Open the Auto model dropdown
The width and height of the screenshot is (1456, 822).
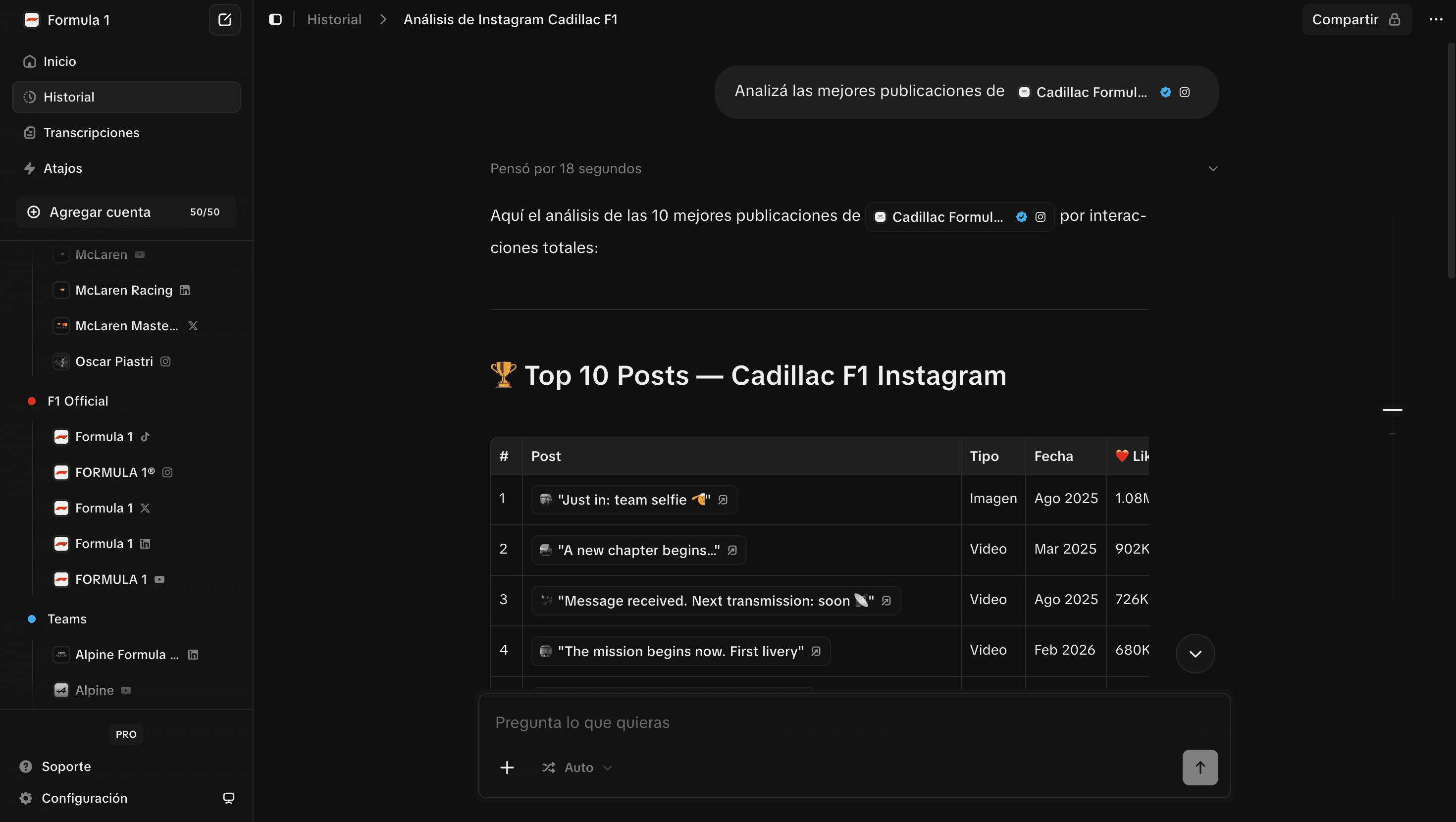pos(577,767)
